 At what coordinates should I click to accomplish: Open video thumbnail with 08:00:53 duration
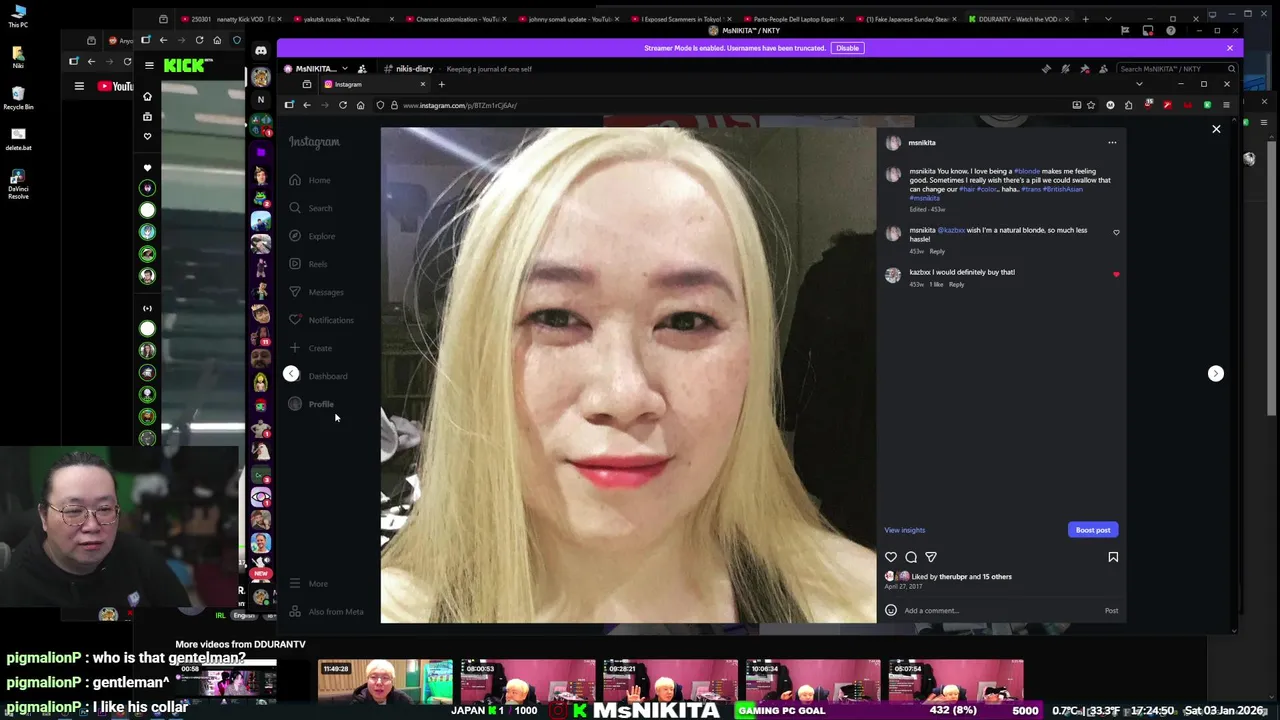pos(527,682)
